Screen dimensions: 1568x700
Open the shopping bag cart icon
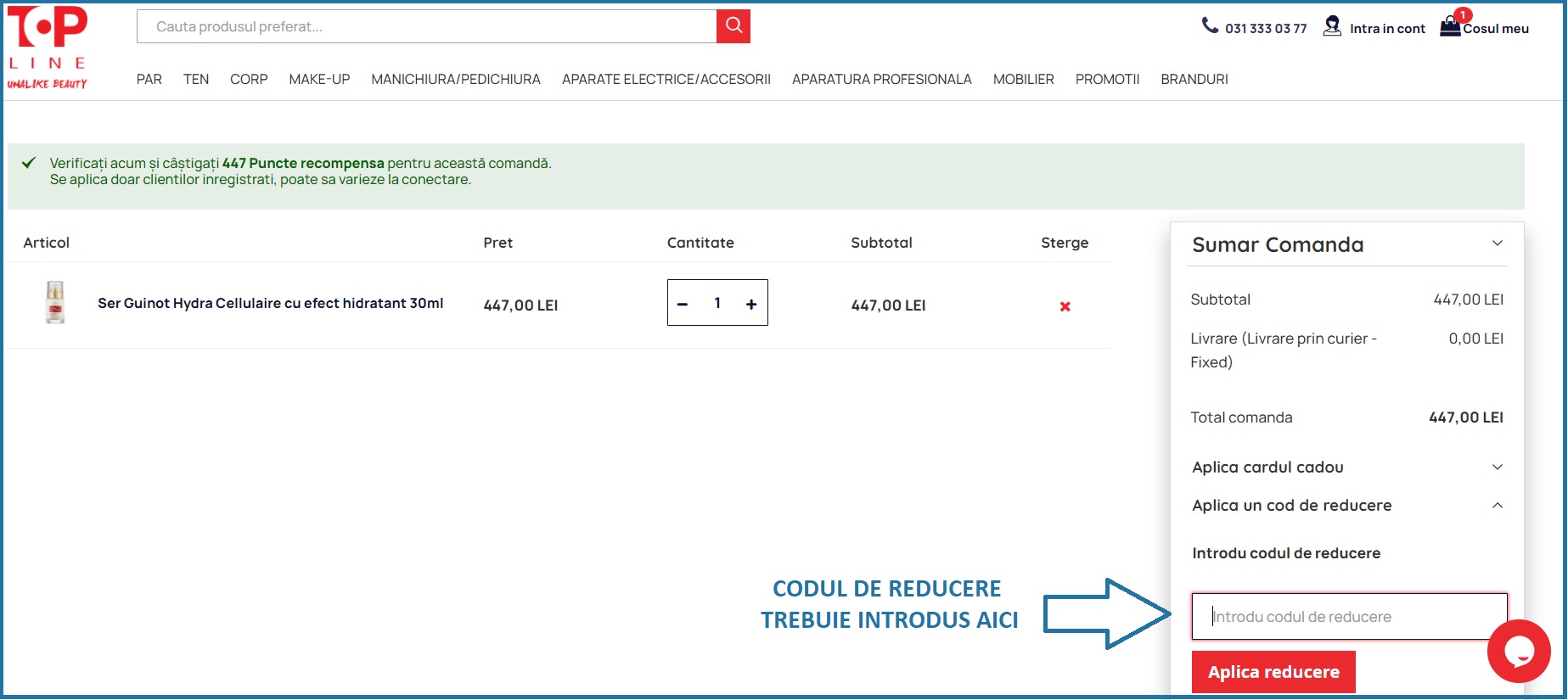1450,27
